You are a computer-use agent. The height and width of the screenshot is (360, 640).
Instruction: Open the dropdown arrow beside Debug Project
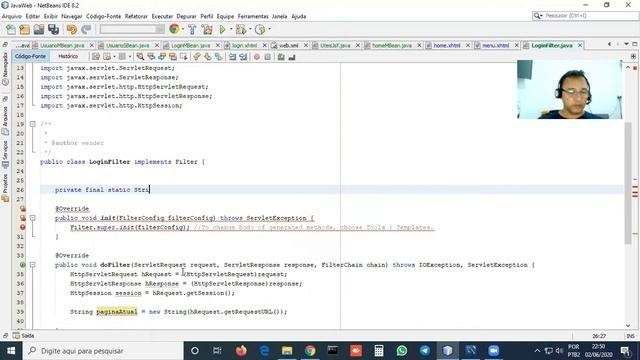click(250, 29)
